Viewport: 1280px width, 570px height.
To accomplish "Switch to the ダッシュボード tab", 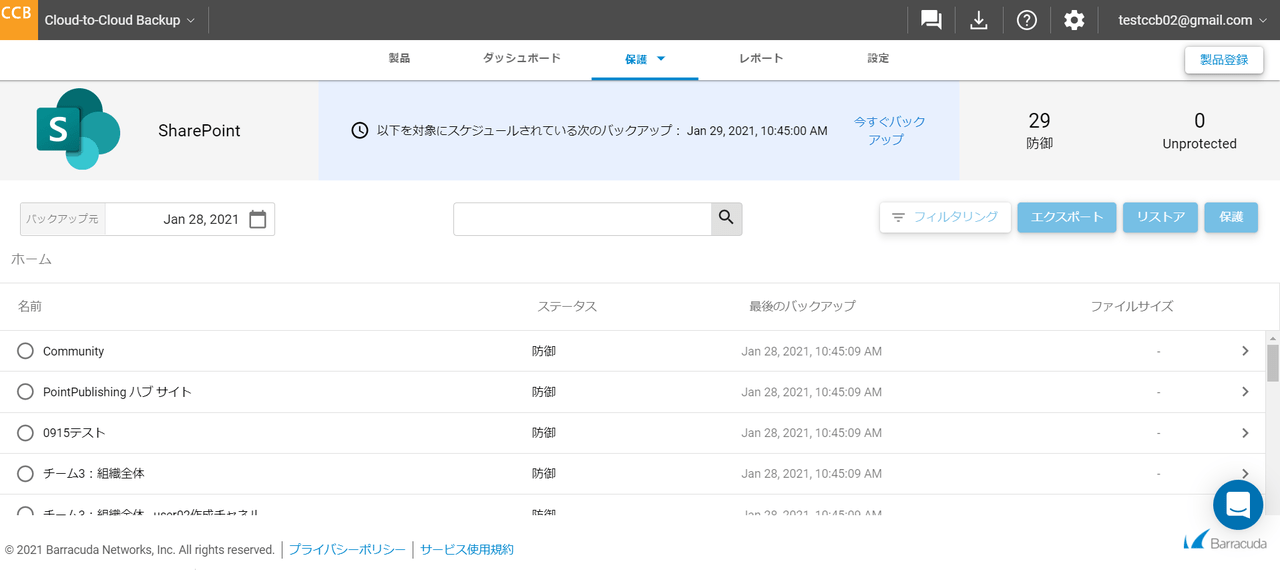I will click(521, 59).
